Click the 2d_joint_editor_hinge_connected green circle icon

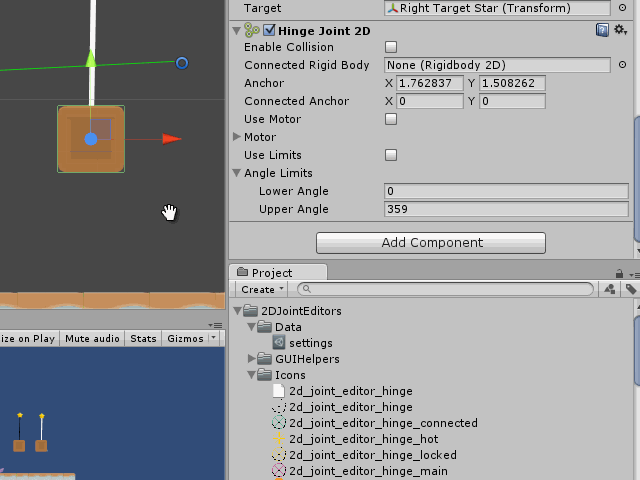point(279,422)
